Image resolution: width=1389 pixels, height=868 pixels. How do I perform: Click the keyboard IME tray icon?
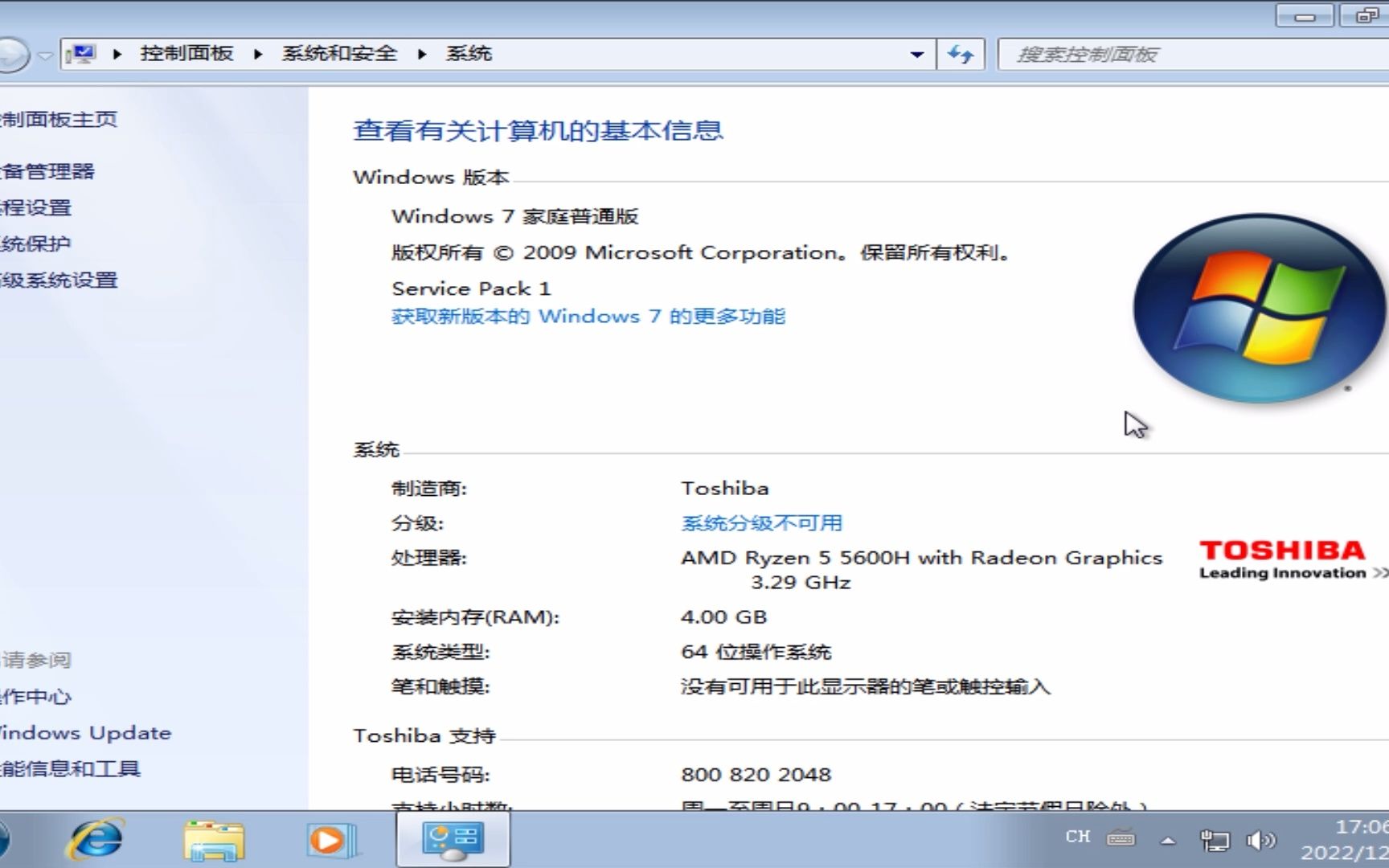1121,838
